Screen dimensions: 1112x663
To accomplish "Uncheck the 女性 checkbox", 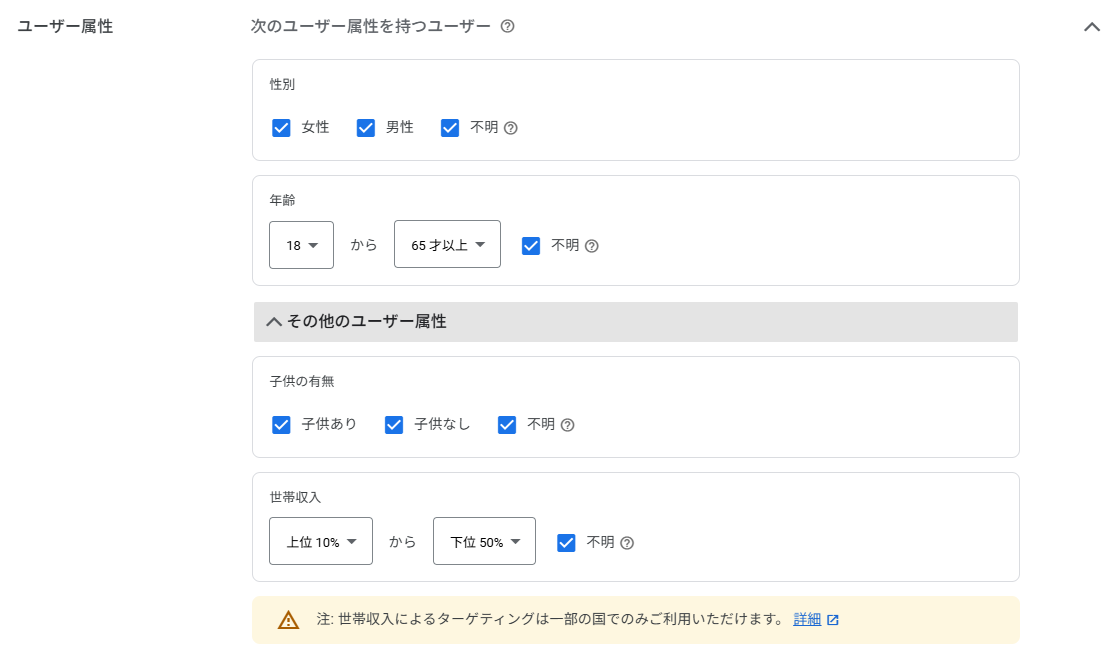I will tap(281, 128).
